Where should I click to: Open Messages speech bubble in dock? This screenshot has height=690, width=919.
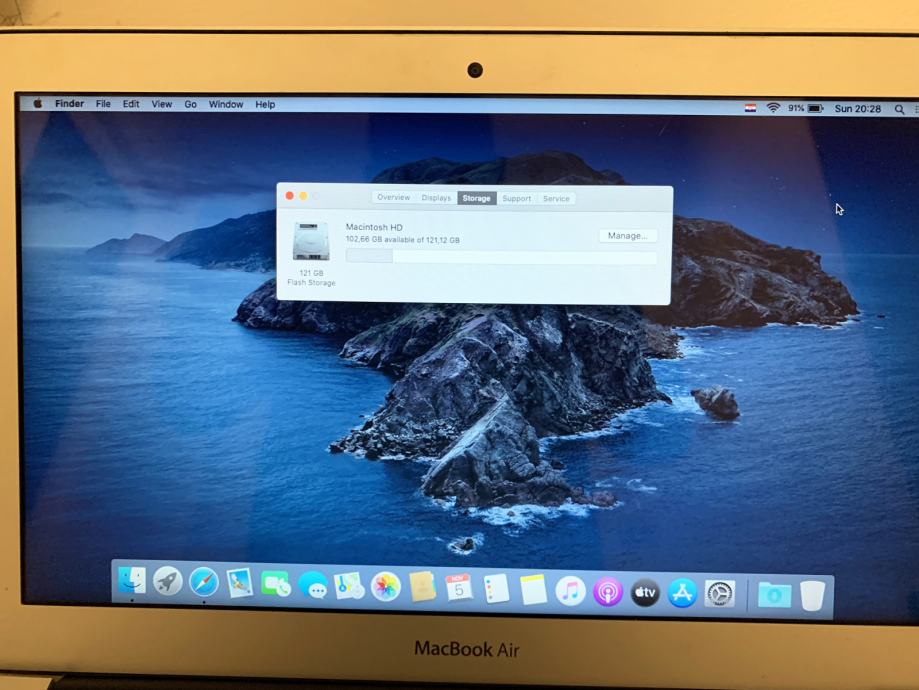pyautogui.click(x=313, y=585)
